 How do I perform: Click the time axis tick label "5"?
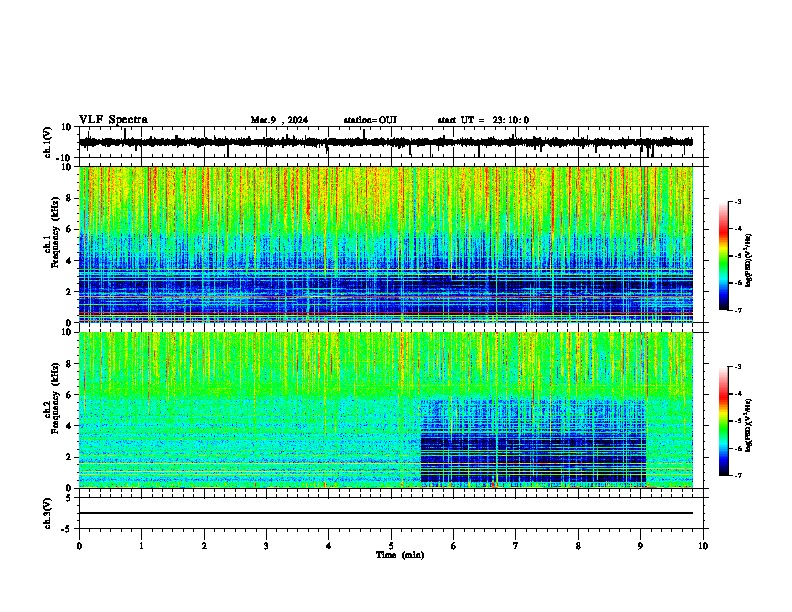391,546
